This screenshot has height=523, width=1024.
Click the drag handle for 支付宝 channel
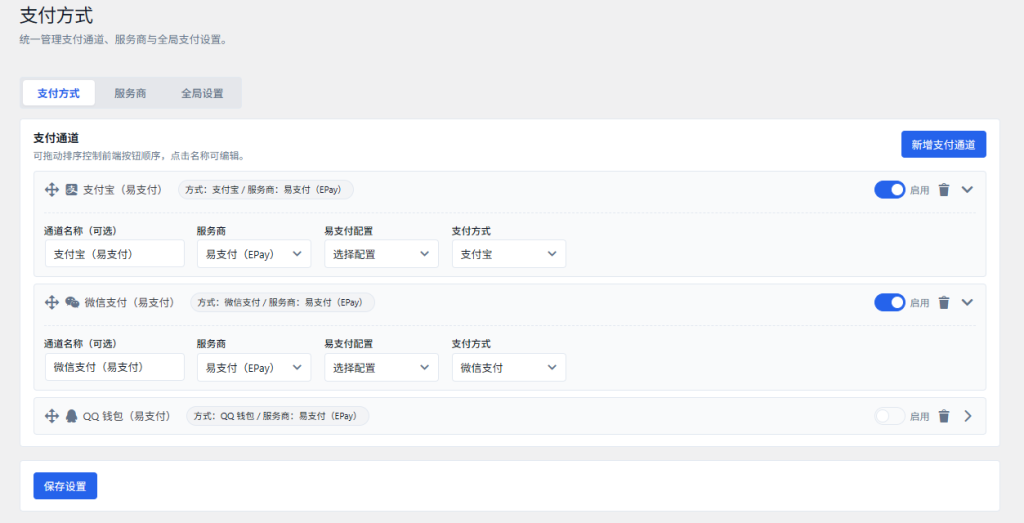52,189
